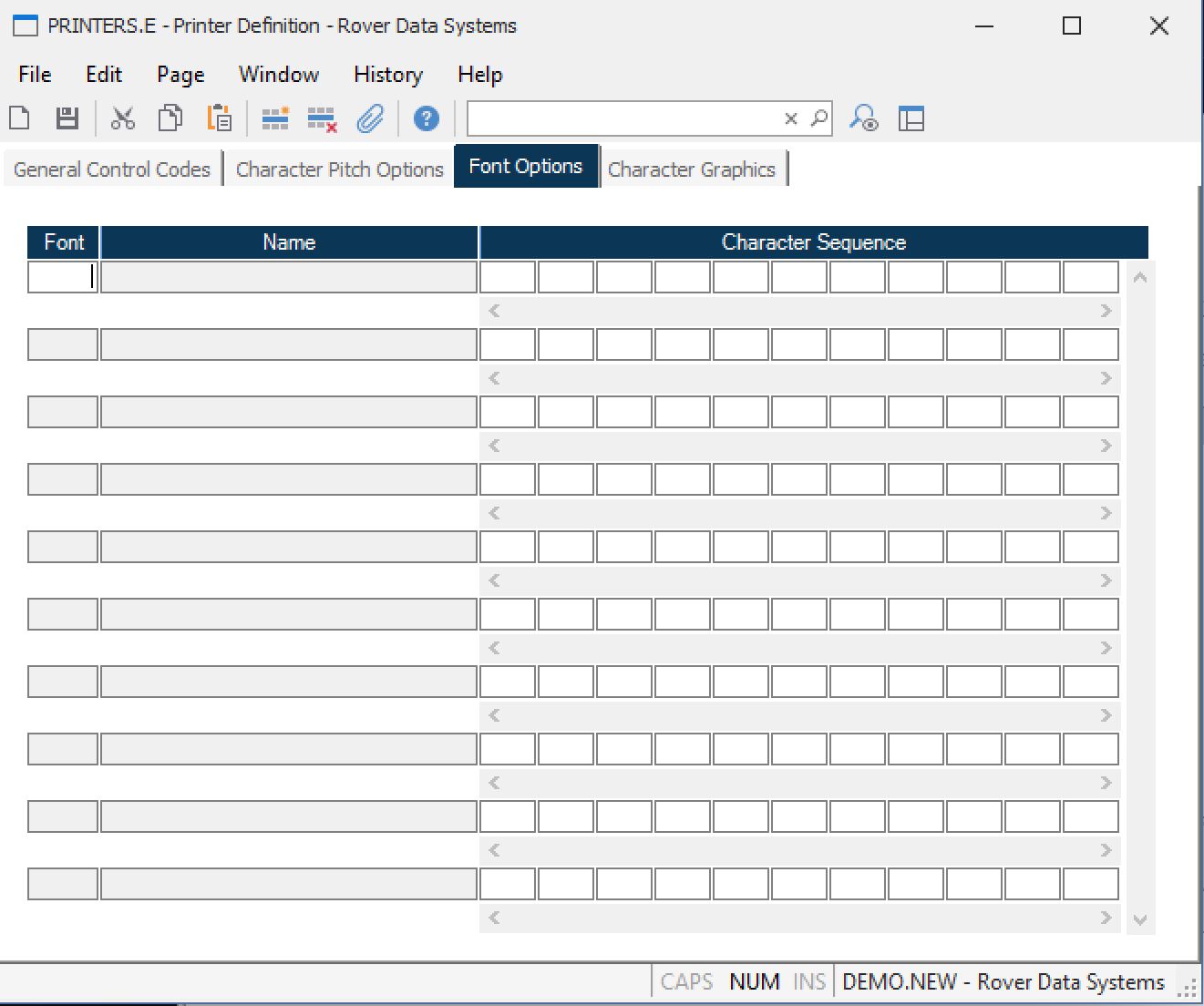Click the Delete row icon
This screenshot has height=1006, width=1204.
[322, 118]
